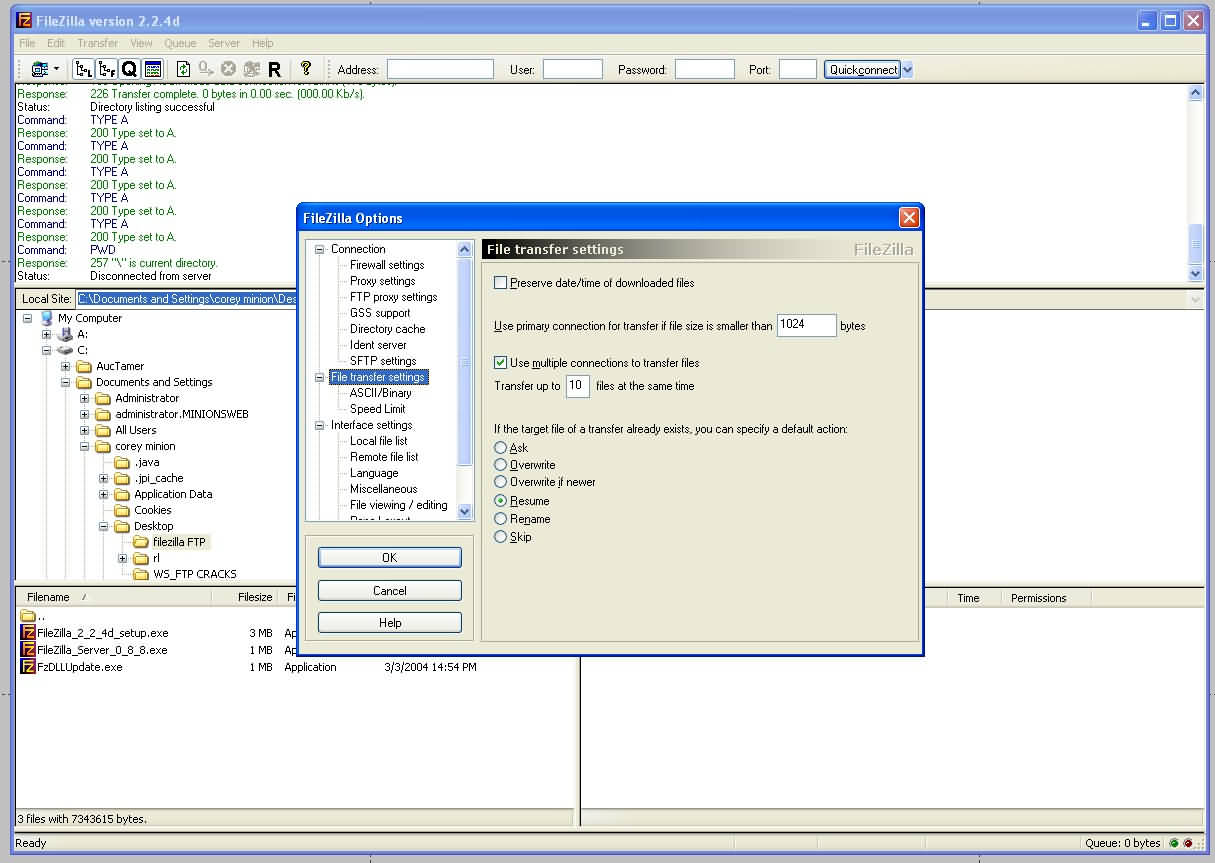Click the primary connection file size field
This screenshot has height=863, width=1215.
(806, 325)
